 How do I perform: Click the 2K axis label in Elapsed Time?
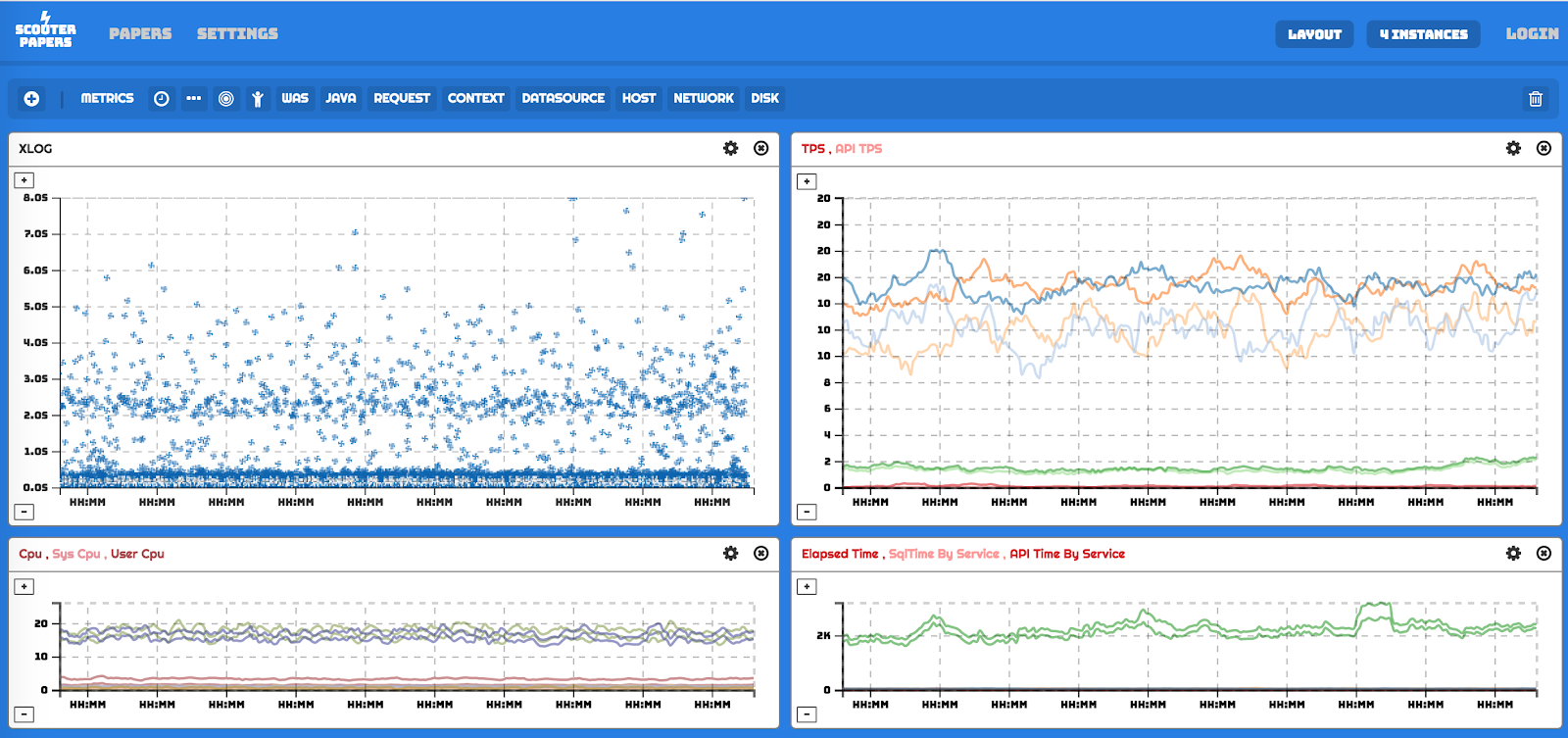pyautogui.click(x=823, y=635)
